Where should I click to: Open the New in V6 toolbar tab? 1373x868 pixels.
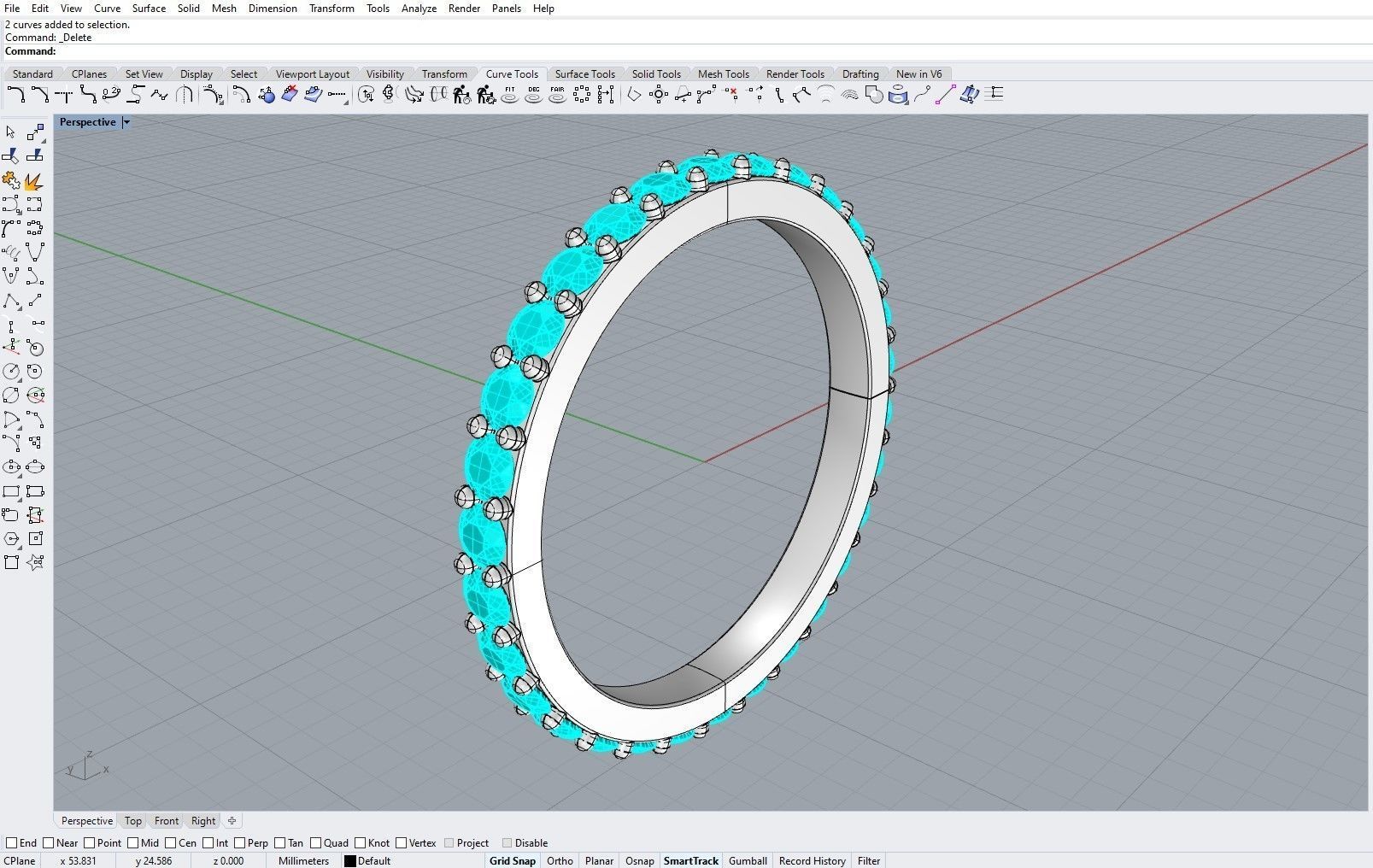pyautogui.click(x=919, y=74)
